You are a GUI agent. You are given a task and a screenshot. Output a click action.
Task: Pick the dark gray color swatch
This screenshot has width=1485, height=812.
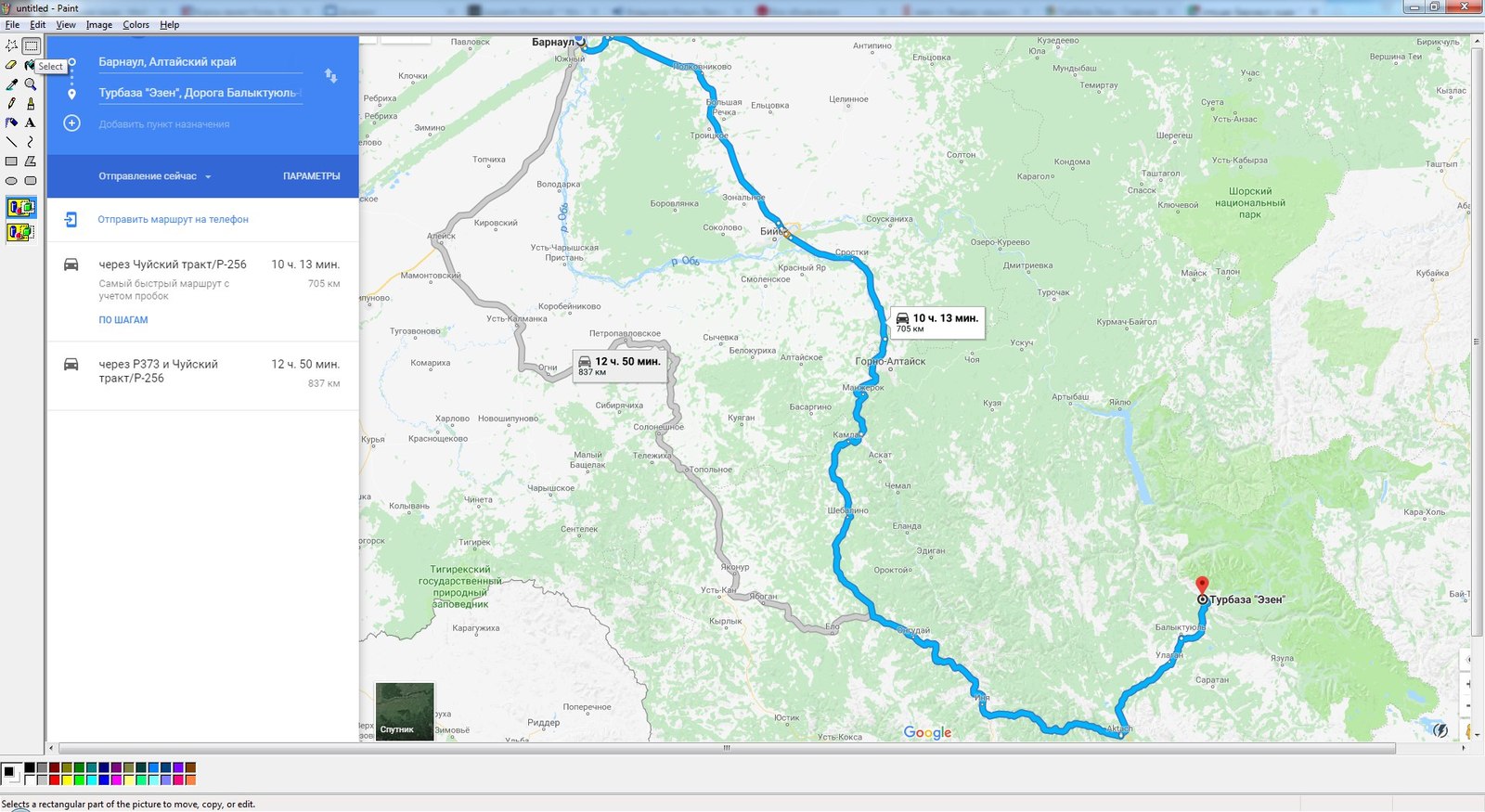point(42,767)
